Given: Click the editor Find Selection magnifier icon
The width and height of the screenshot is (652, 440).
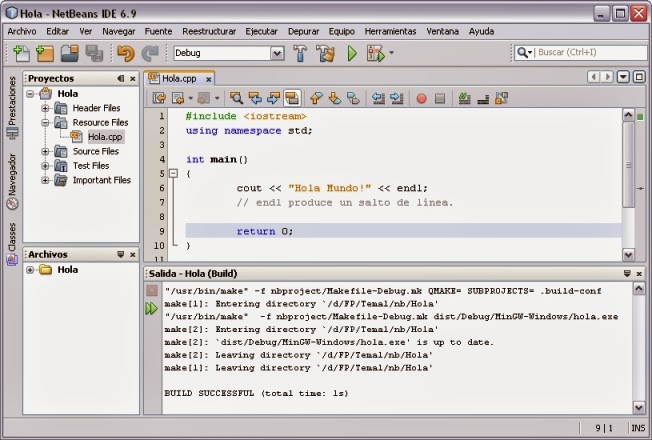Looking at the screenshot, I should (236, 98).
